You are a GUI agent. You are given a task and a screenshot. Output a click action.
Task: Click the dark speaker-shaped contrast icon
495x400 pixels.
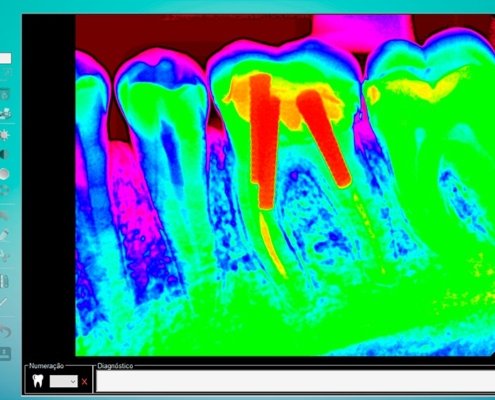coord(3,155)
